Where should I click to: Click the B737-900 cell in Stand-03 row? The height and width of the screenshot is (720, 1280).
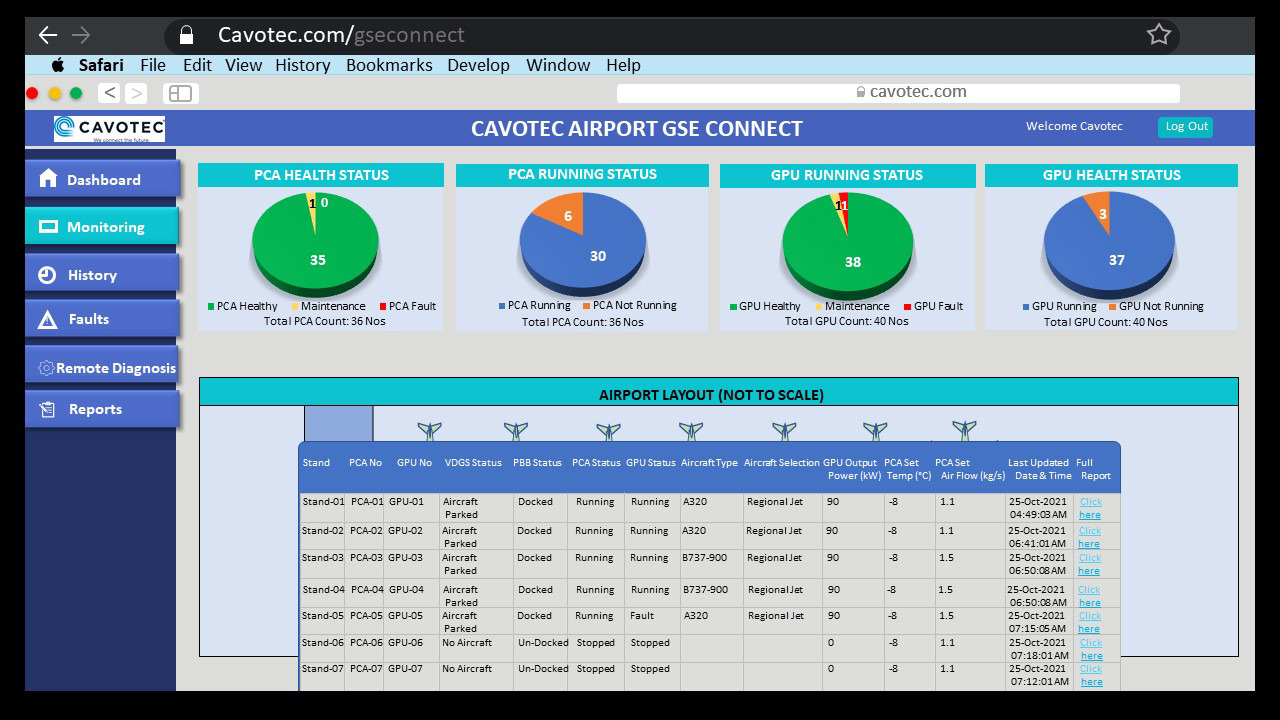click(705, 558)
